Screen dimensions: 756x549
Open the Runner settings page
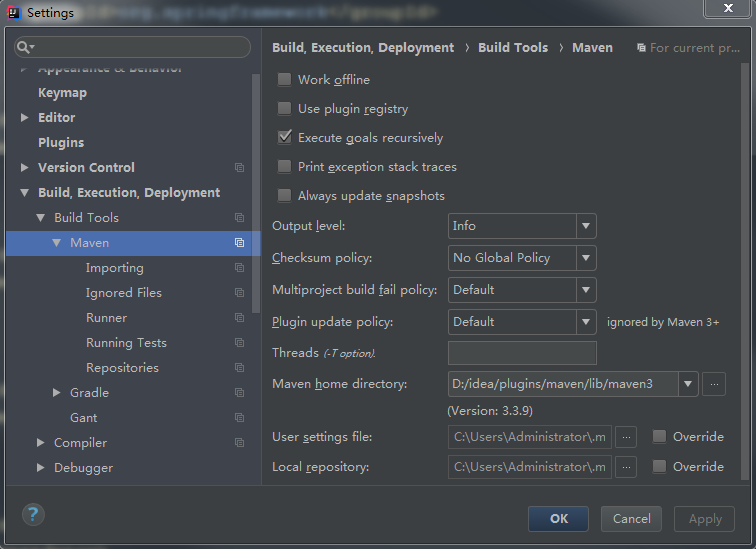pos(106,318)
